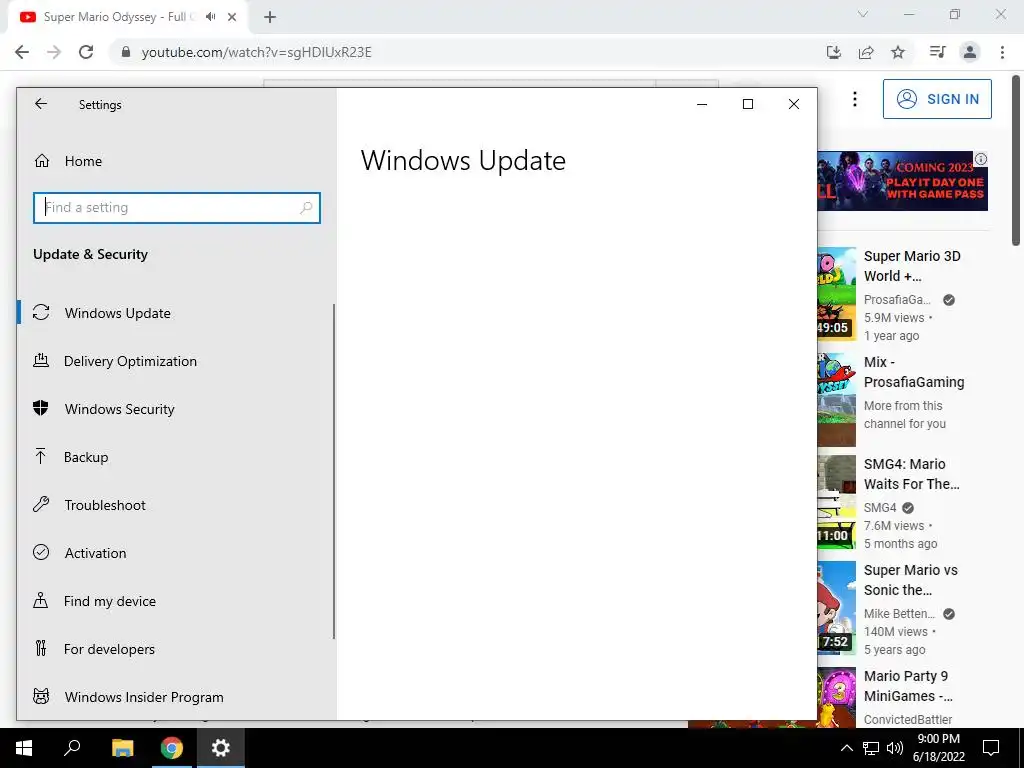Mute the Super Mario Odyssey tab audio

tap(210, 17)
